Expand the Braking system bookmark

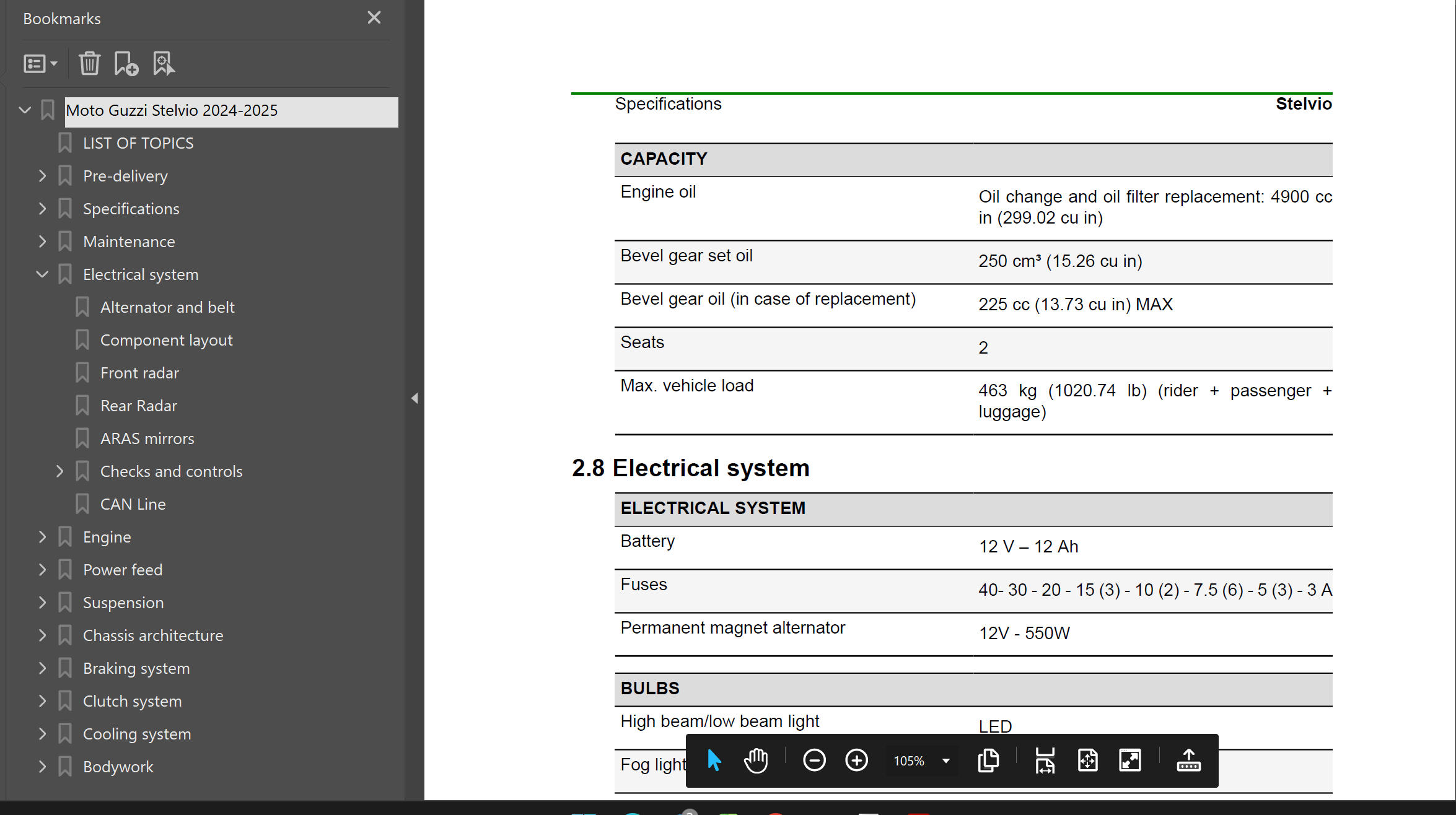[42, 668]
